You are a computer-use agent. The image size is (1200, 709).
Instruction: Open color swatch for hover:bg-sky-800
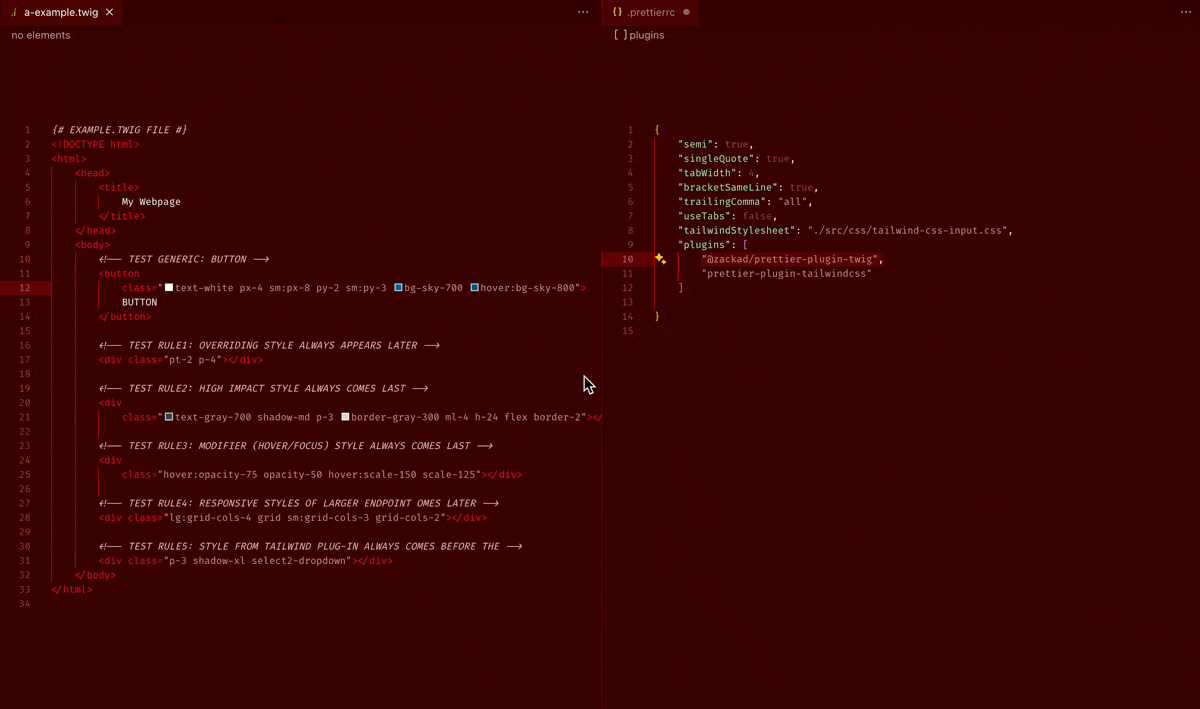pyautogui.click(x=475, y=288)
